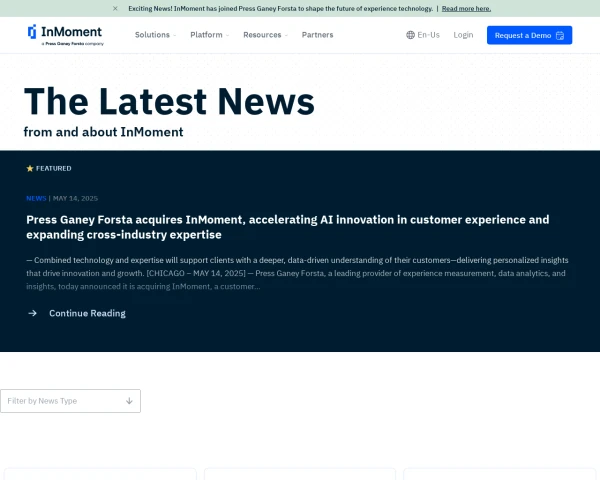Click the calendar icon in Request a Demo
The height and width of the screenshot is (480, 600).
561,35
